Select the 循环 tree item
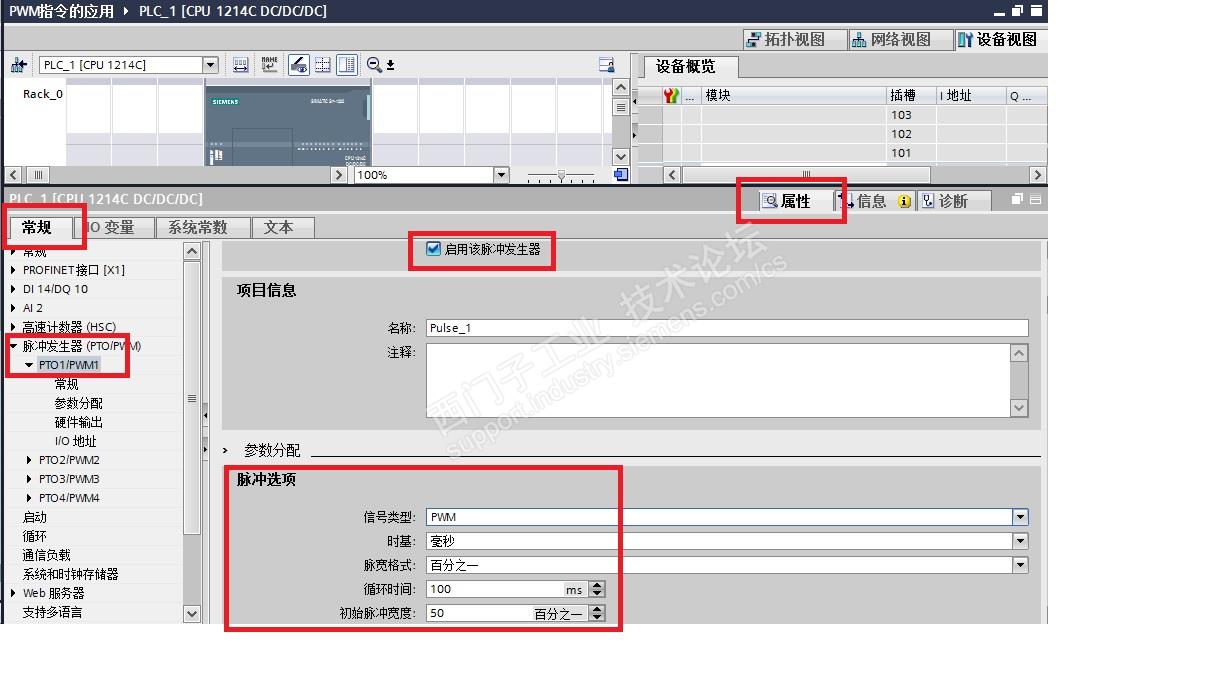Viewport: 1213px width, 681px height. 35,536
